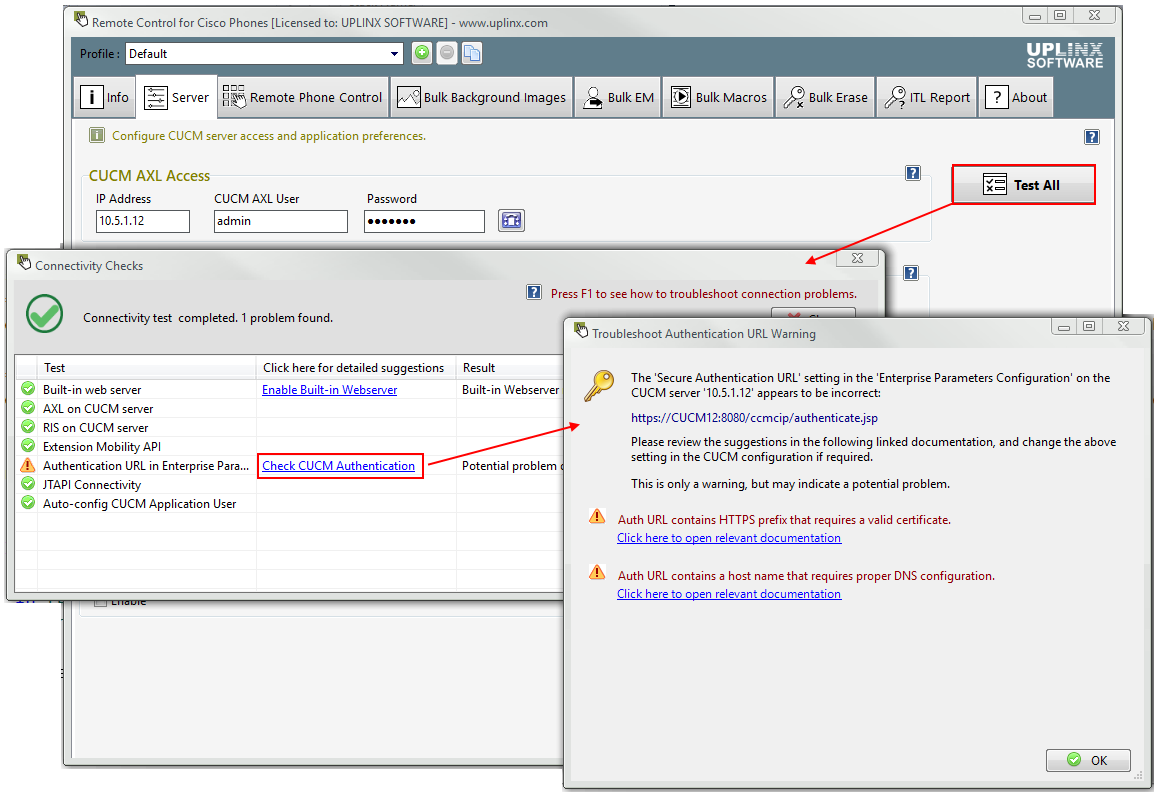Open the About tab
Image resolution: width=1159 pixels, height=793 pixels.
click(1016, 98)
